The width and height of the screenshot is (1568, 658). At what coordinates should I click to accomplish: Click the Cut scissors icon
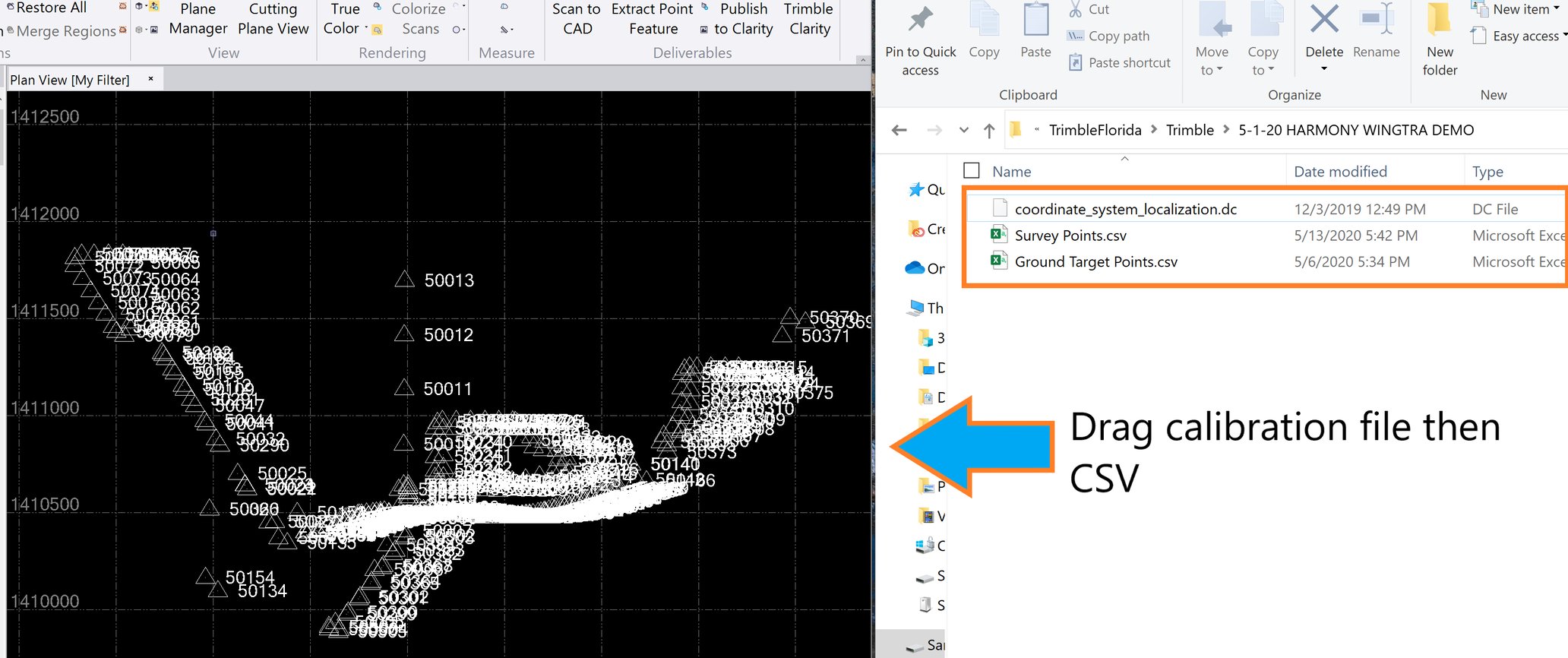(x=1076, y=10)
